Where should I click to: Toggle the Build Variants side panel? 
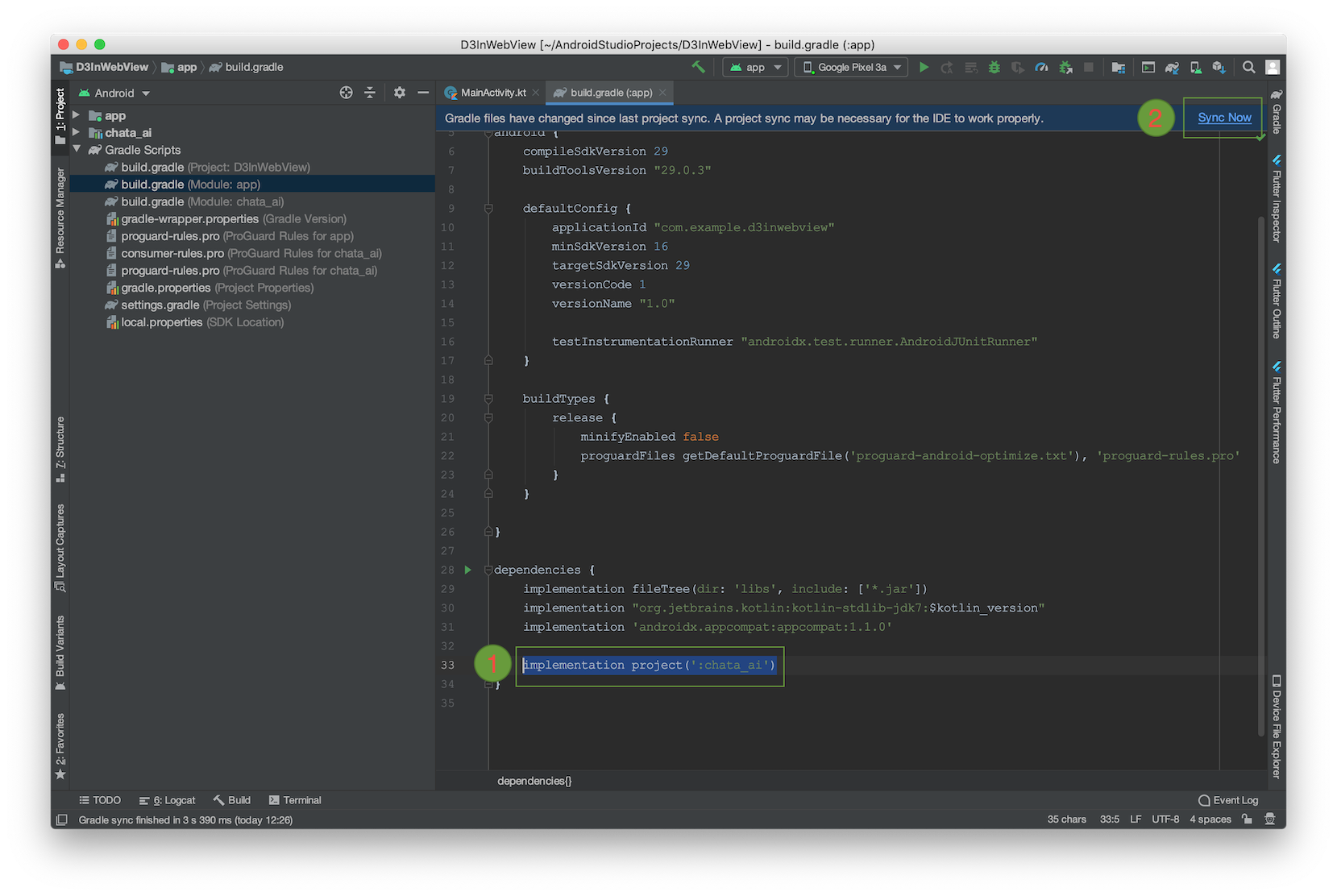(x=60, y=653)
